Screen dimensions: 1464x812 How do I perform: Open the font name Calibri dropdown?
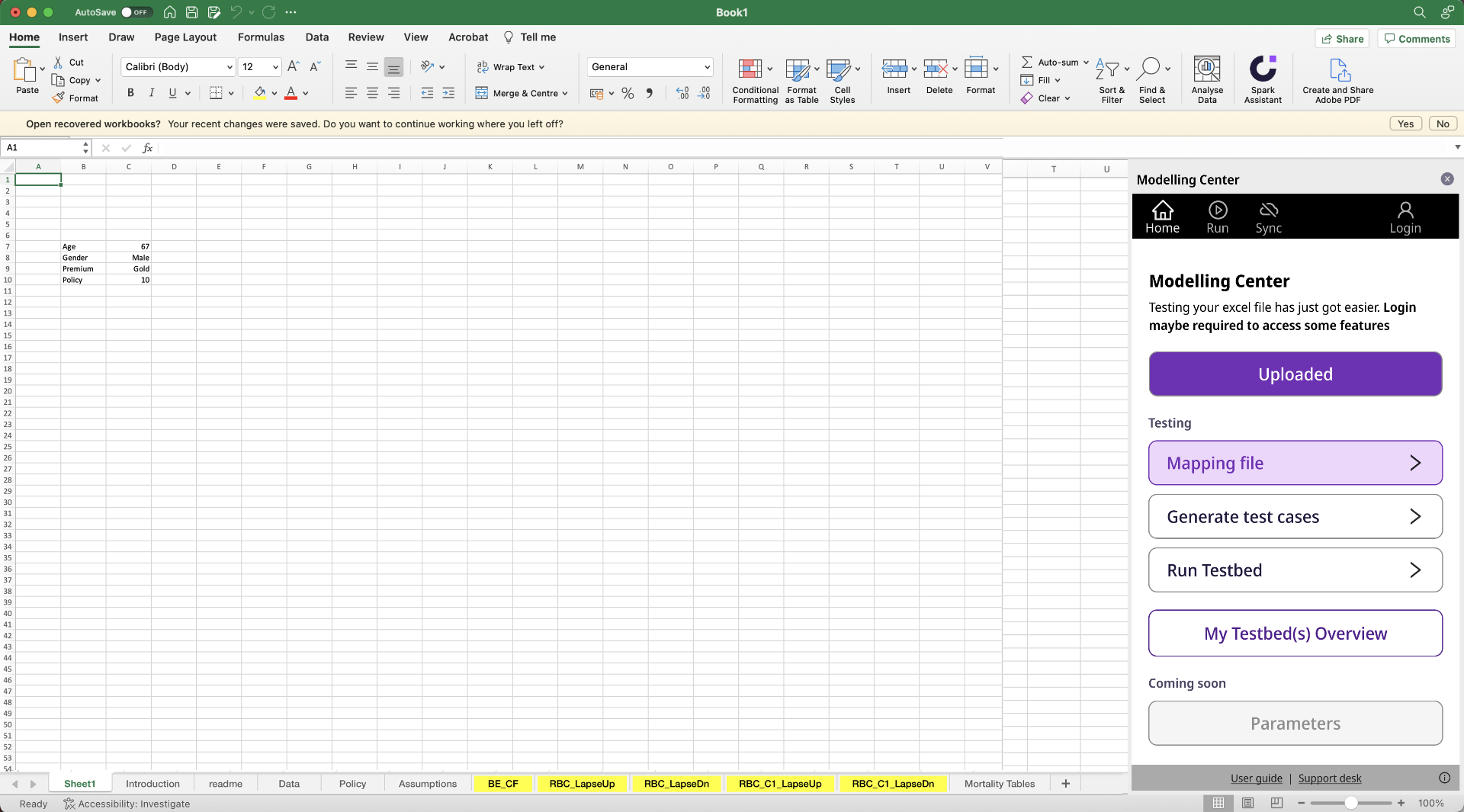coord(230,67)
